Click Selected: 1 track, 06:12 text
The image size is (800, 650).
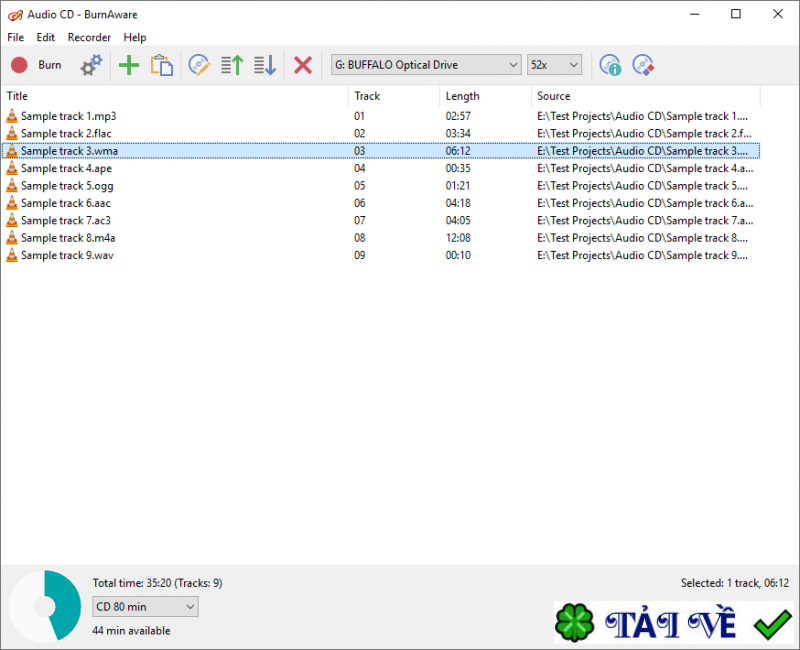coord(735,583)
